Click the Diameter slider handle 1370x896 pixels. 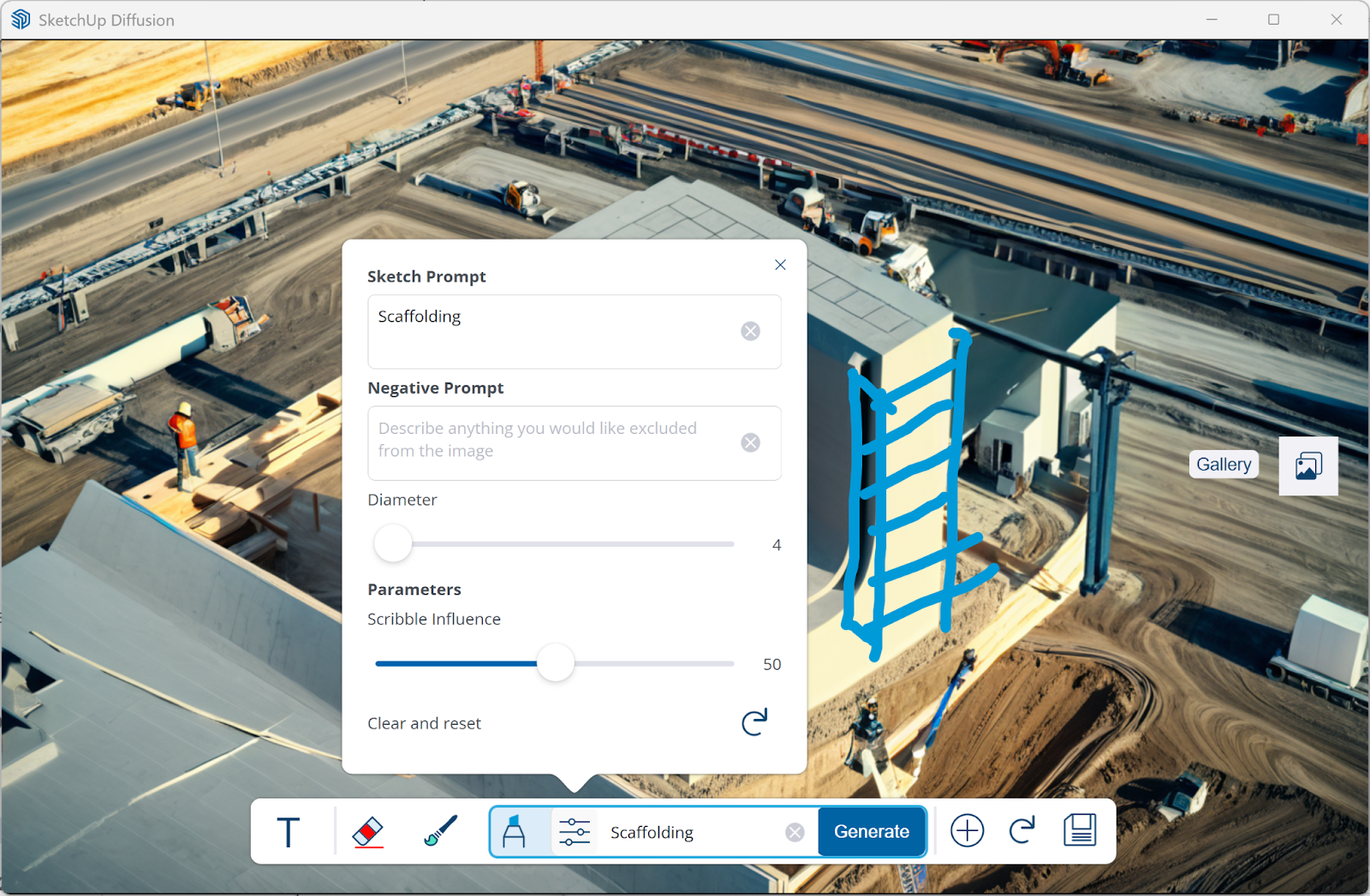pyautogui.click(x=393, y=544)
